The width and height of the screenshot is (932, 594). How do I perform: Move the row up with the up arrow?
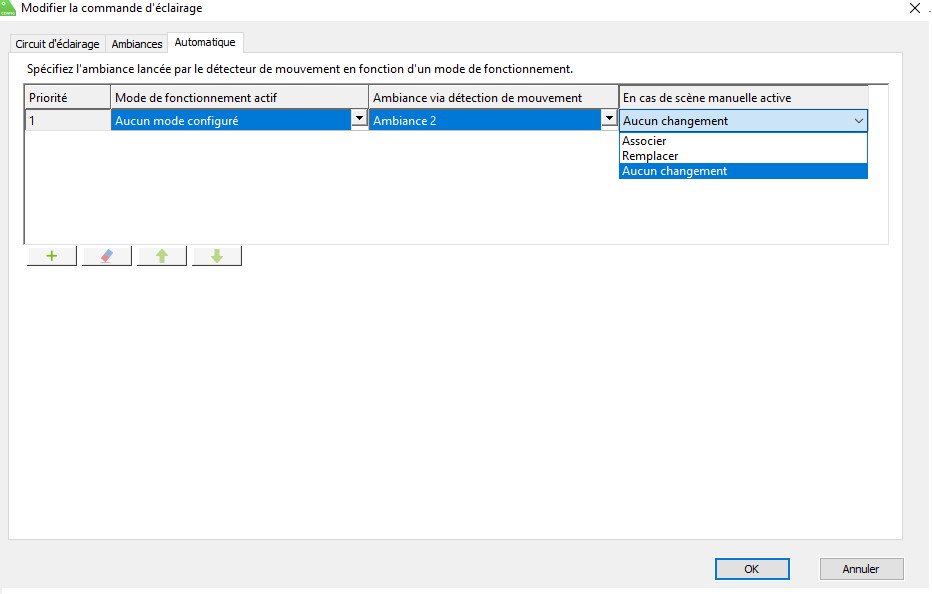pos(162,256)
